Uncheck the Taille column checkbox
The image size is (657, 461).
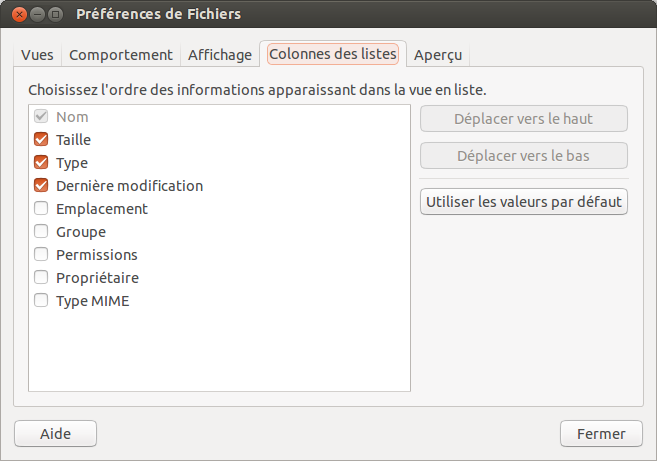point(41,140)
